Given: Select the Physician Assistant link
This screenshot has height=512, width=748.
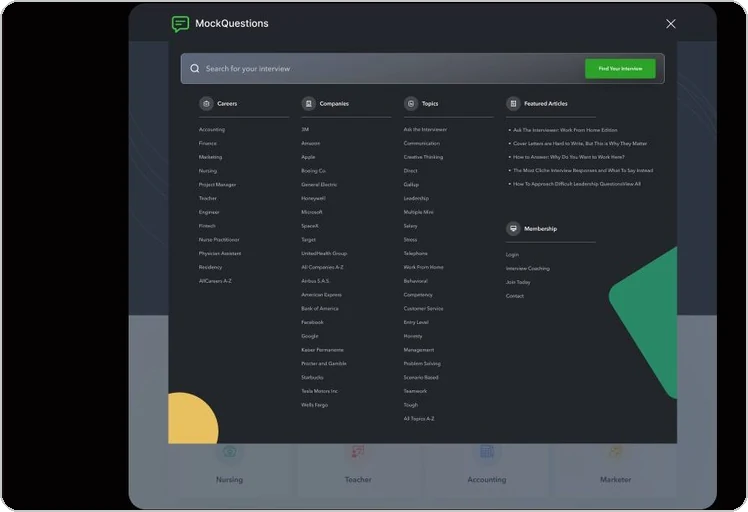Looking at the screenshot, I should pyautogui.click(x=220, y=254).
